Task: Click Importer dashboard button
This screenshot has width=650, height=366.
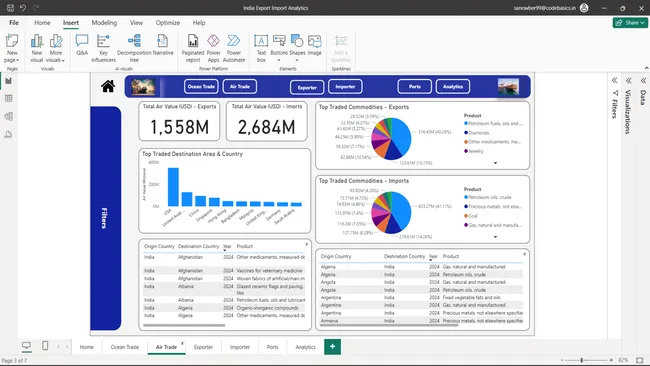Action: [x=345, y=87]
